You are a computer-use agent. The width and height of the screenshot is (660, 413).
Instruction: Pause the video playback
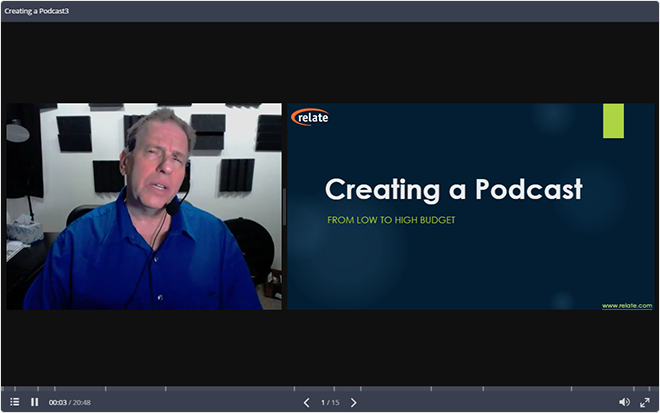pyautogui.click(x=35, y=402)
